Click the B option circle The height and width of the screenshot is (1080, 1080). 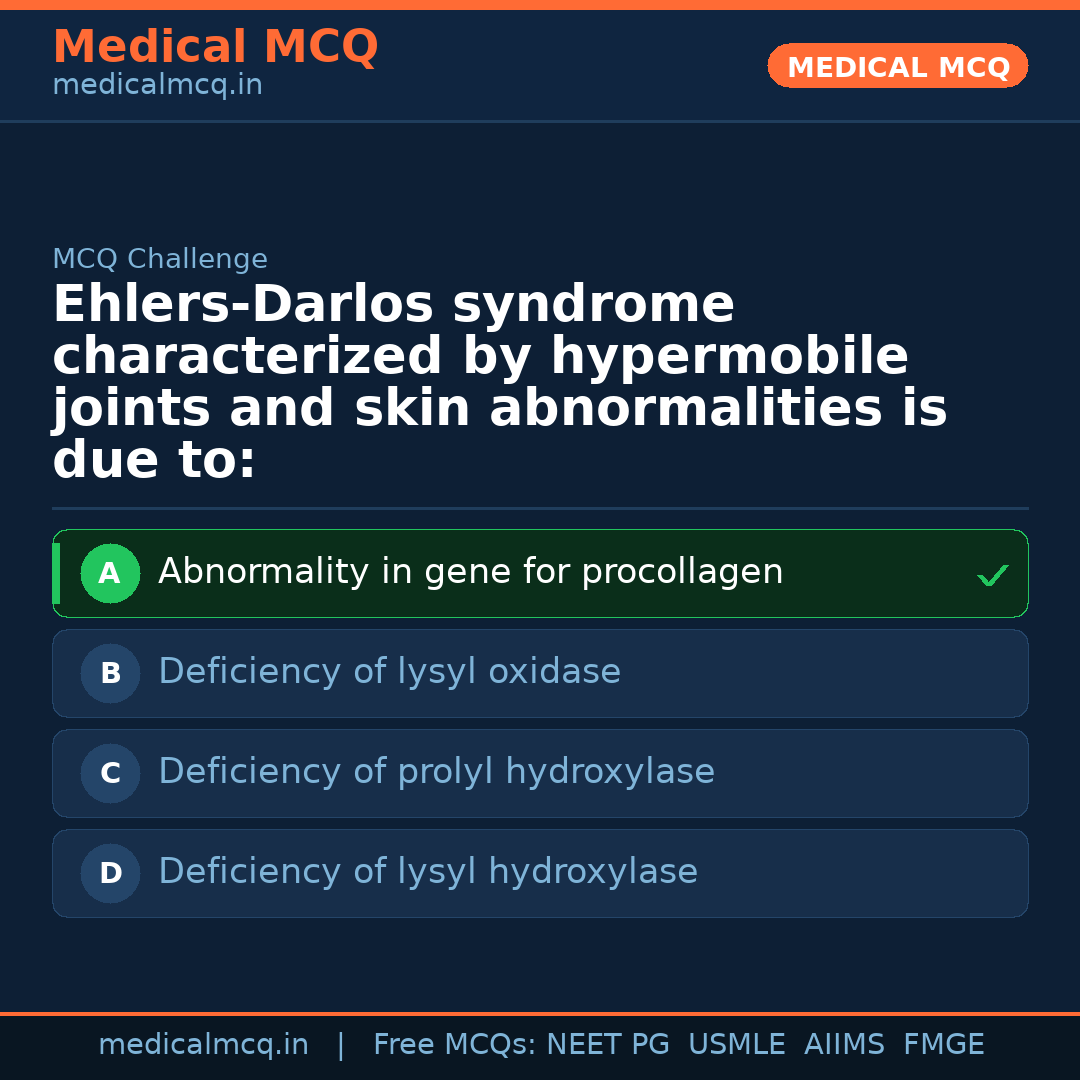110,674
